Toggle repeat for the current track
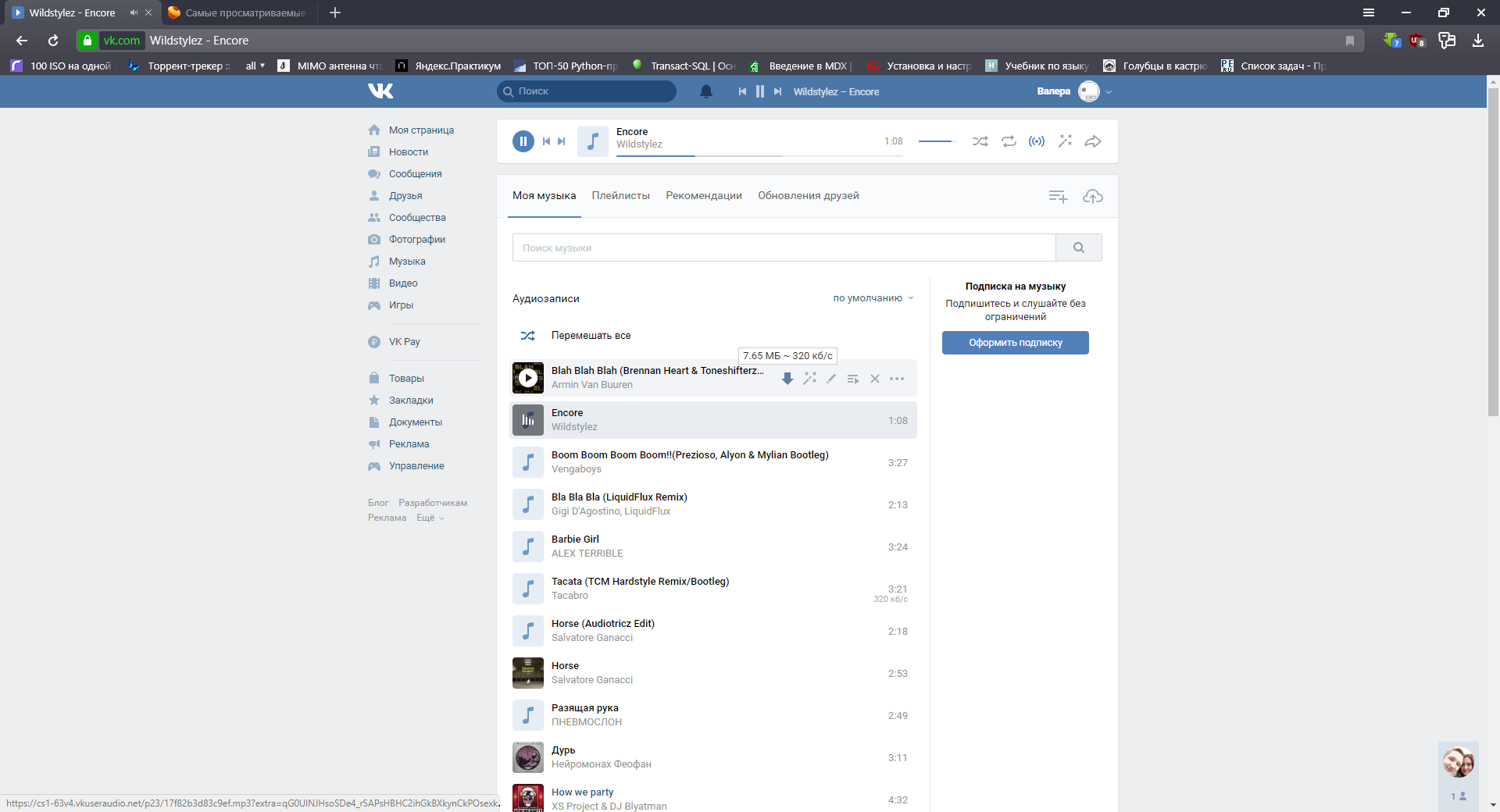 point(1009,141)
